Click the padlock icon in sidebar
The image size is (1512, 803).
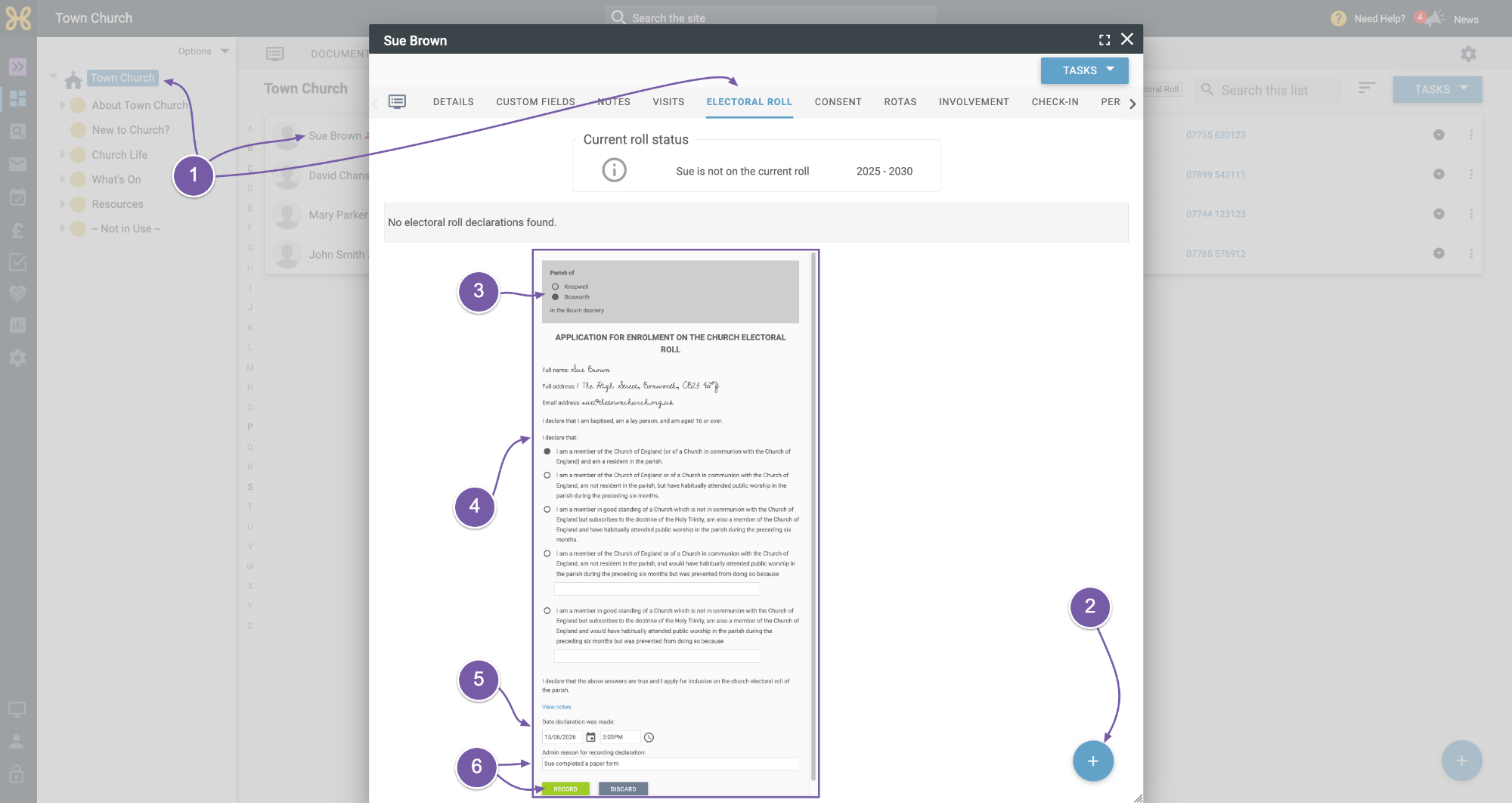(x=17, y=774)
